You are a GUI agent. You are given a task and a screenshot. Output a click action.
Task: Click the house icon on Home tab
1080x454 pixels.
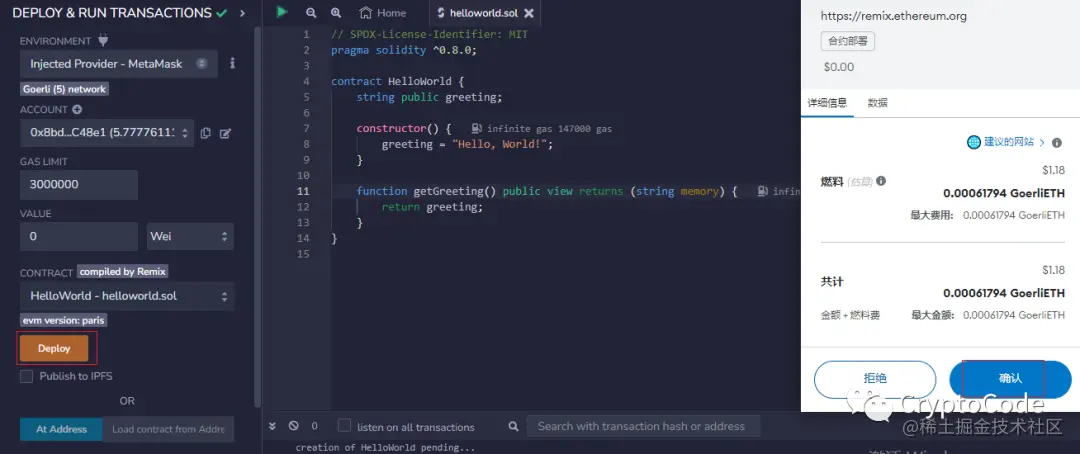click(x=366, y=13)
